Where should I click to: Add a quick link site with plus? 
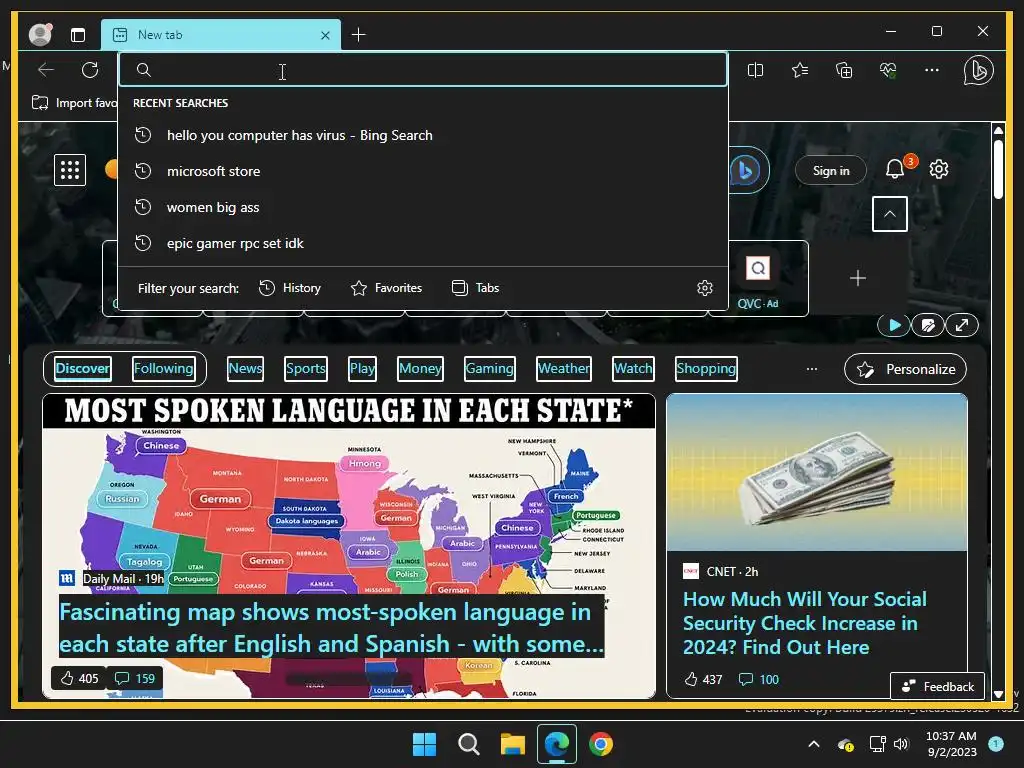pos(857,278)
